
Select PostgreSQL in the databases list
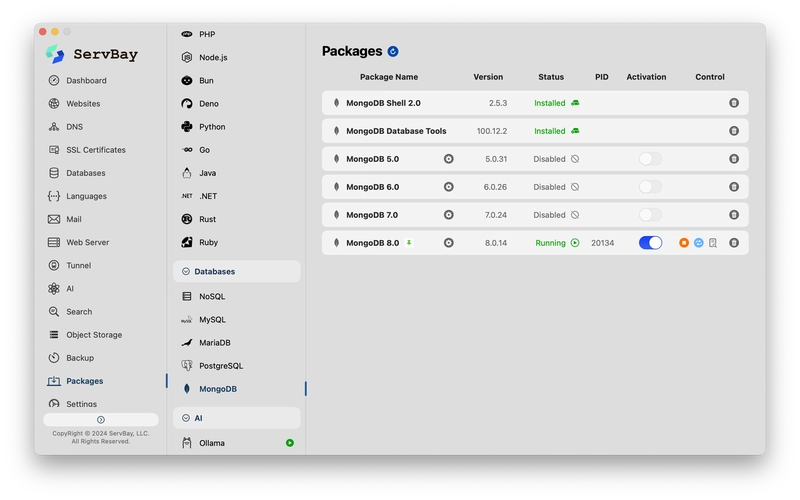click(x=220, y=366)
